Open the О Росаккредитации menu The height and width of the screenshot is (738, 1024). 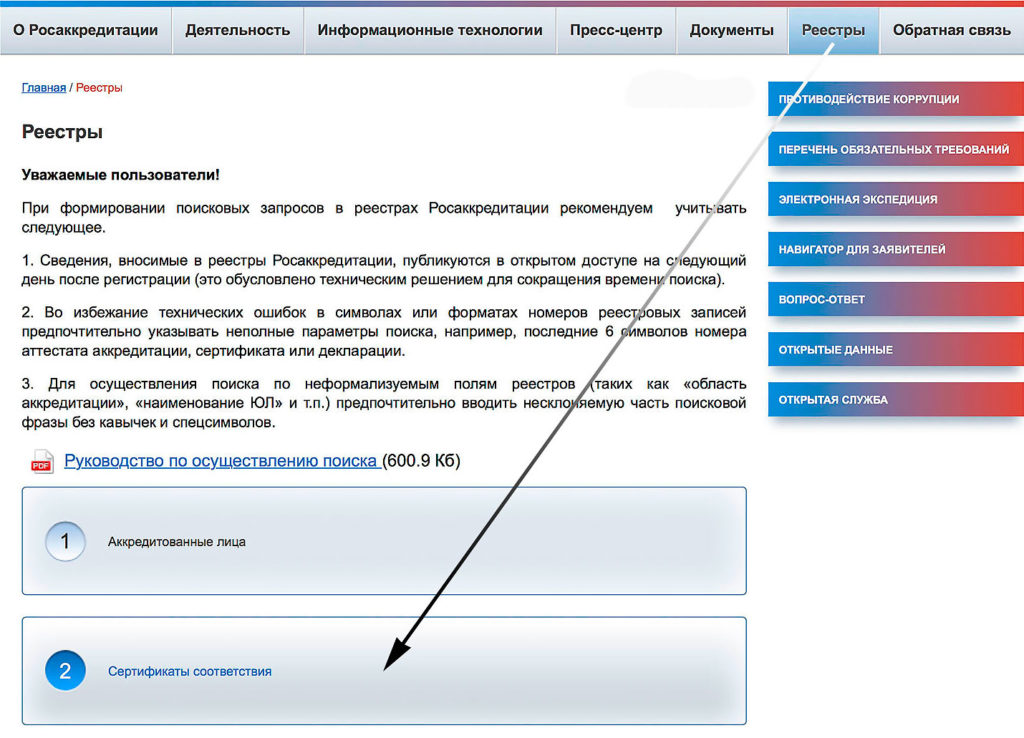pos(86,30)
